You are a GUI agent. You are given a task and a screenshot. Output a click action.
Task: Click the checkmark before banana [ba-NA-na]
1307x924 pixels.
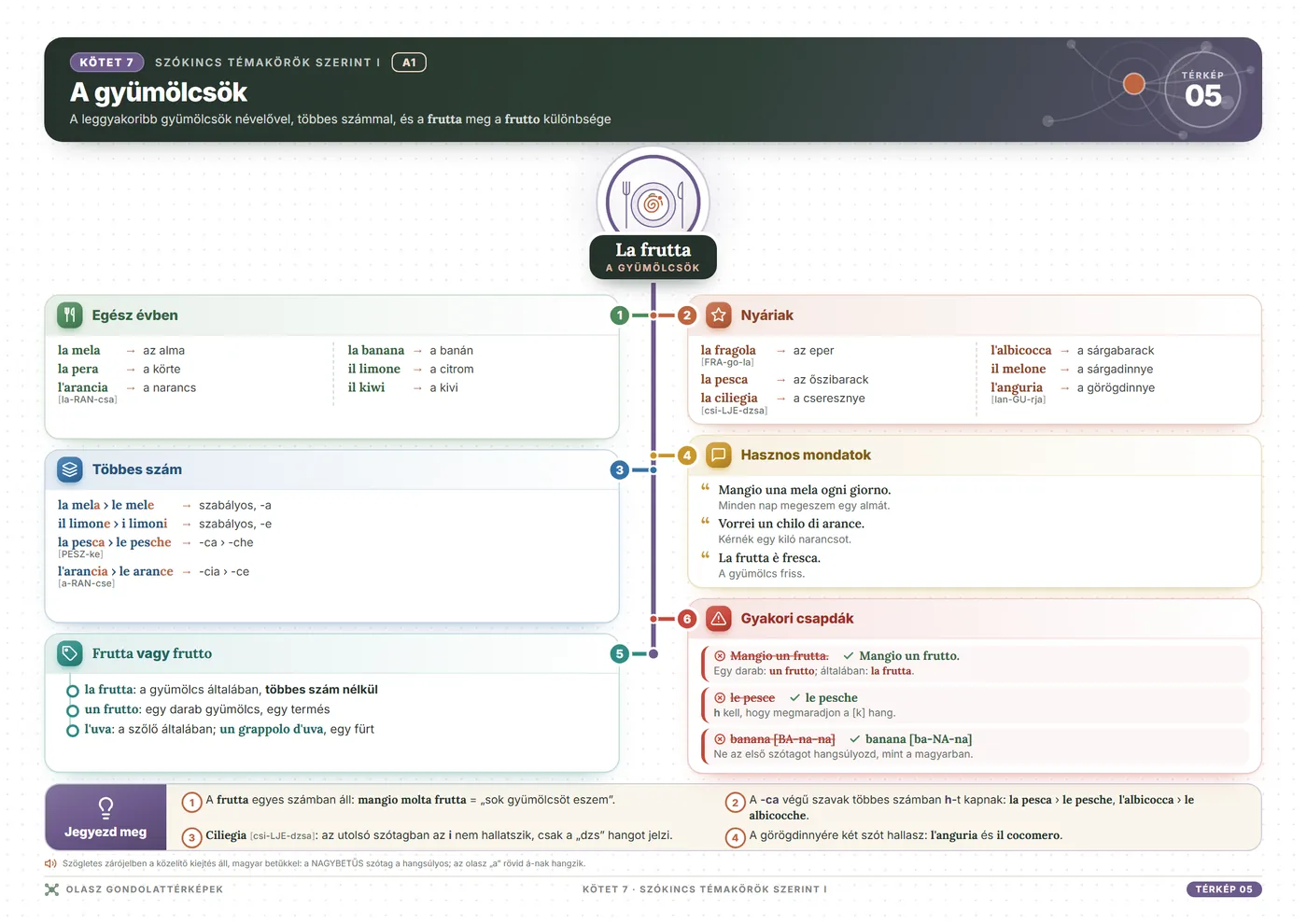click(x=854, y=739)
